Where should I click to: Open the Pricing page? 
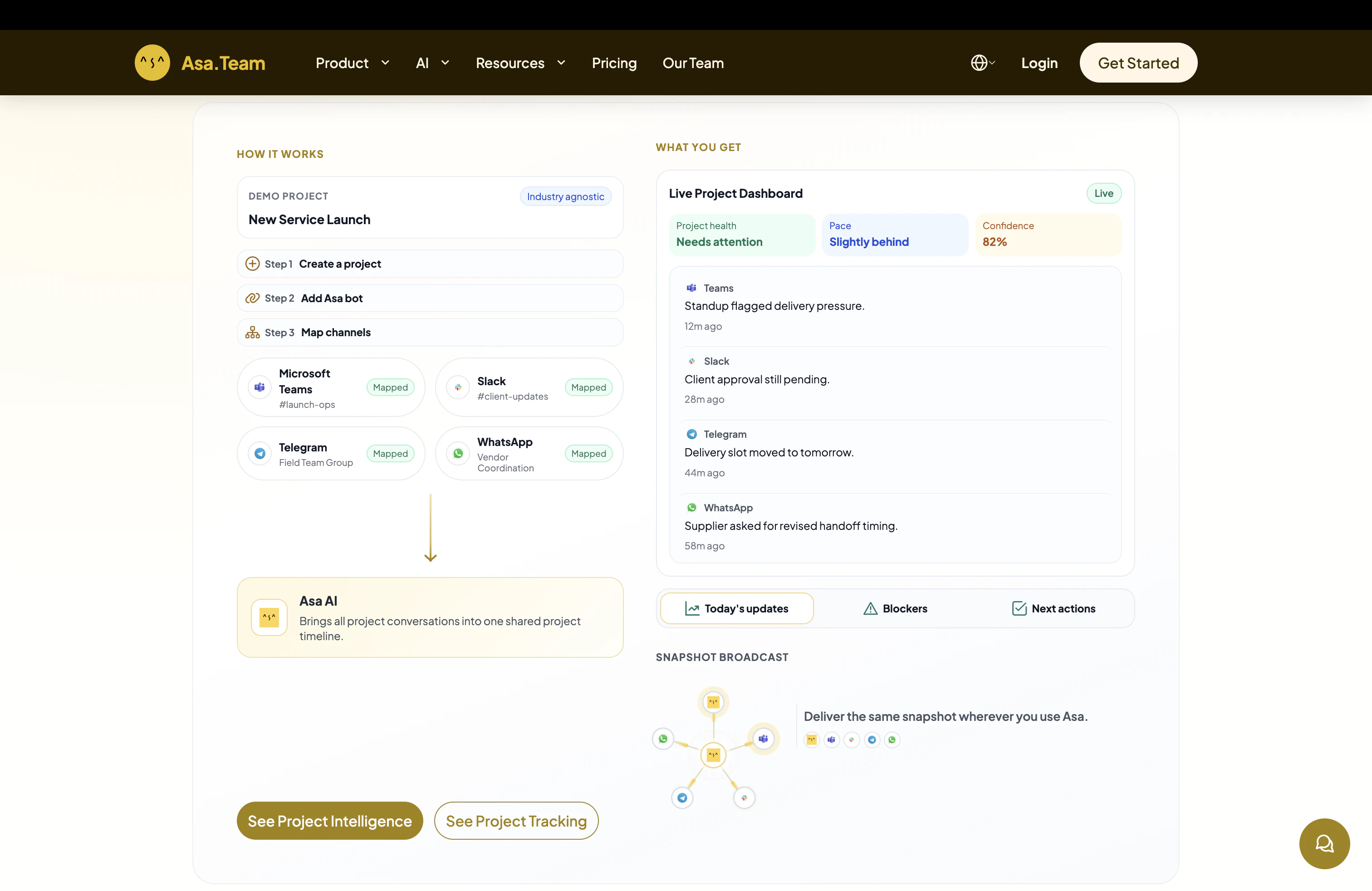(x=614, y=63)
